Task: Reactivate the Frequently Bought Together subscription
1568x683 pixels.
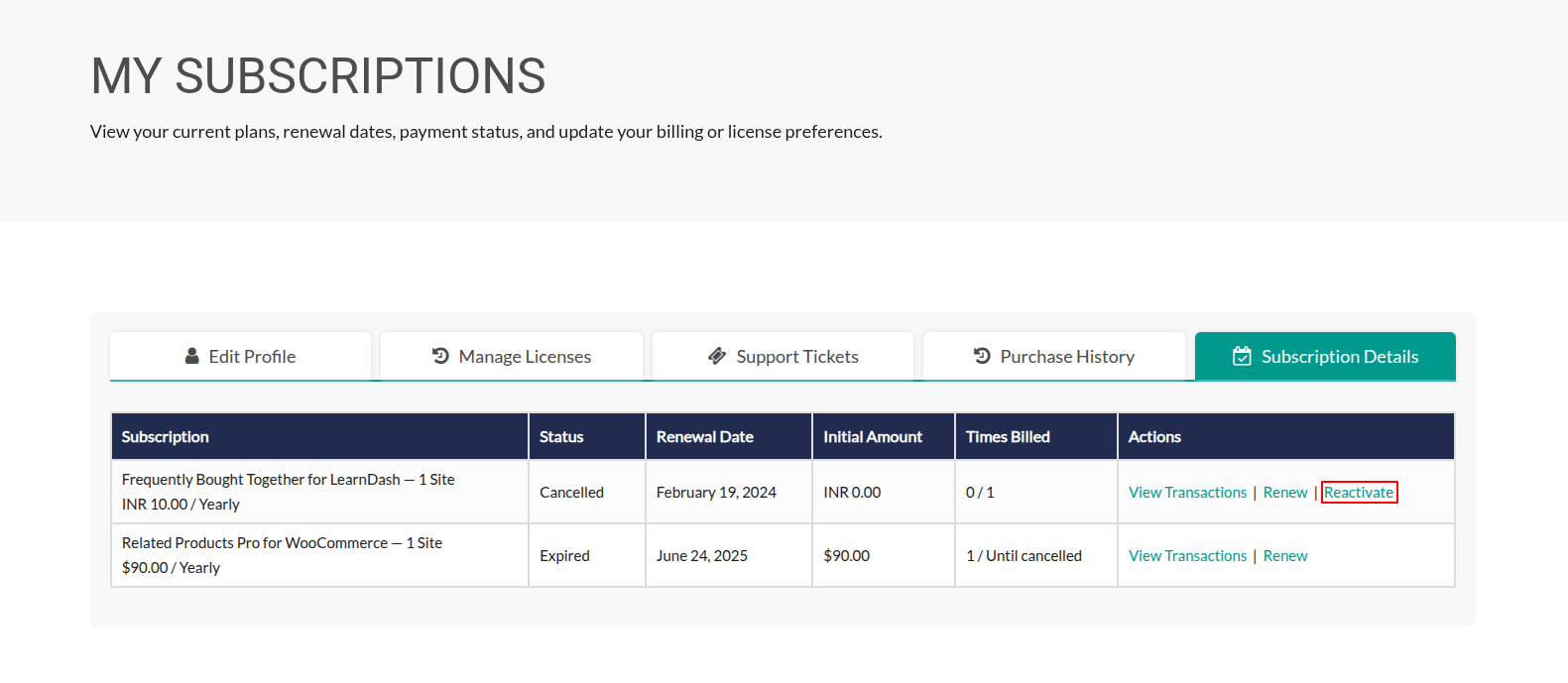Action: tap(1359, 493)
